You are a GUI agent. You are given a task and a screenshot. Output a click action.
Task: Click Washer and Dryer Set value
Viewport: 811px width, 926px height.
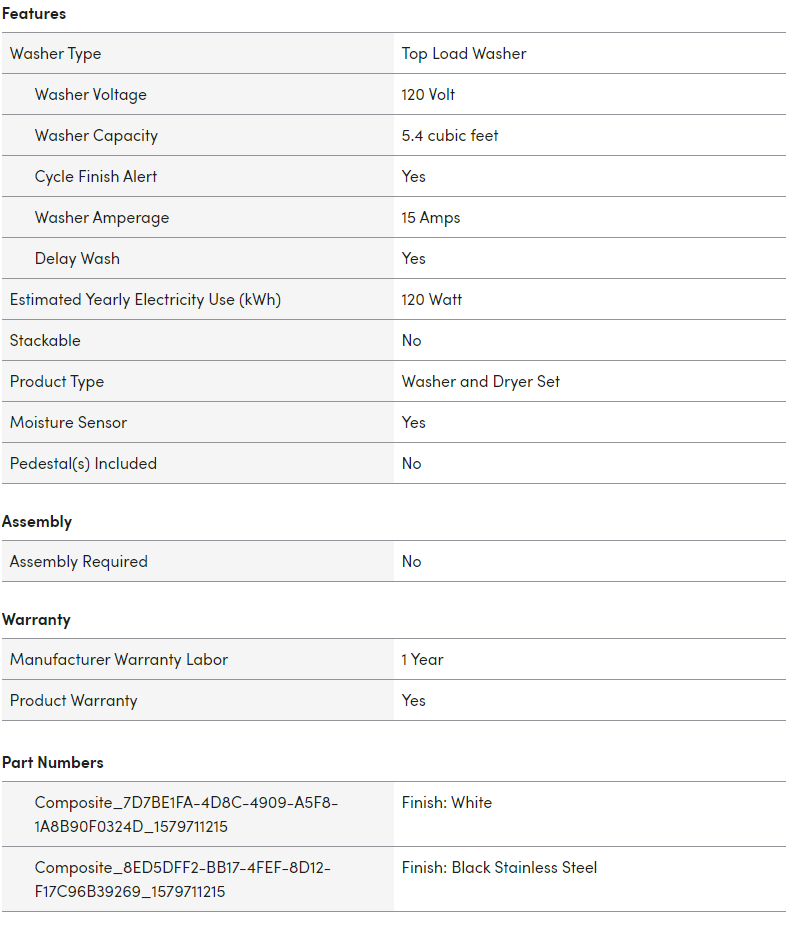coord(480,382)
